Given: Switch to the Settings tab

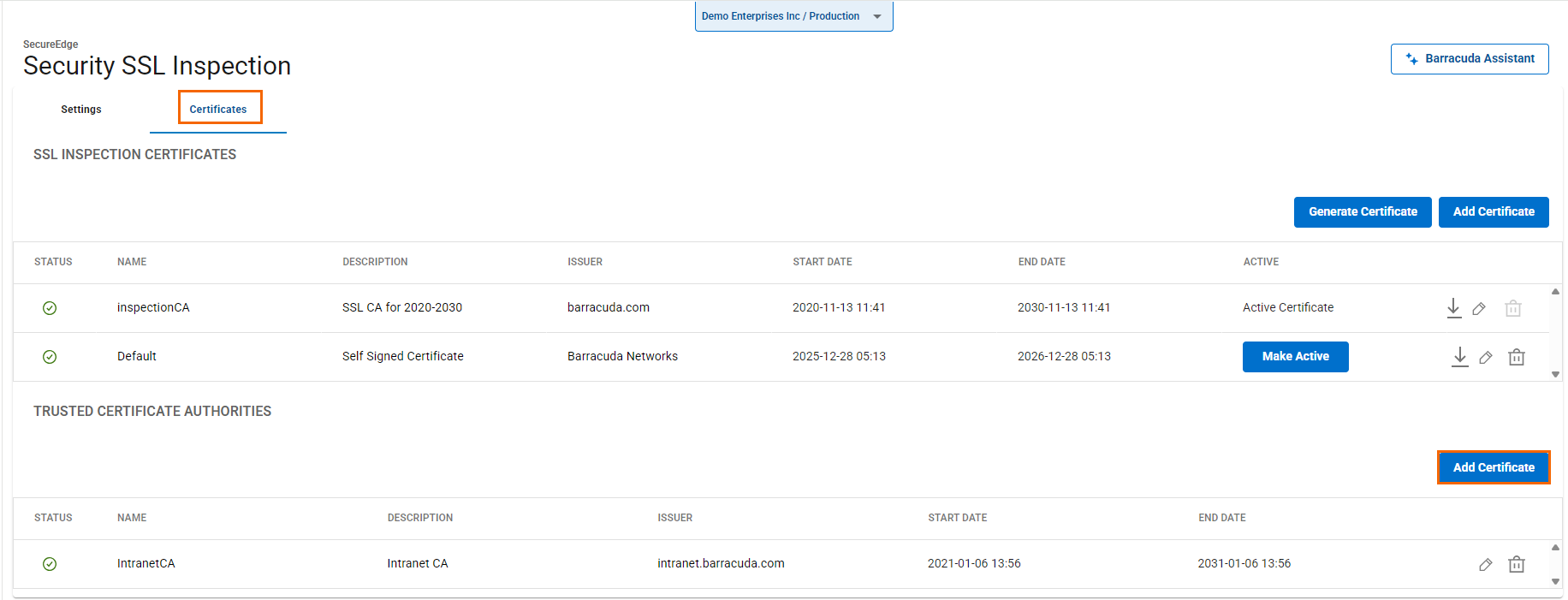Looking at the screenshot, I should (81, 110).
